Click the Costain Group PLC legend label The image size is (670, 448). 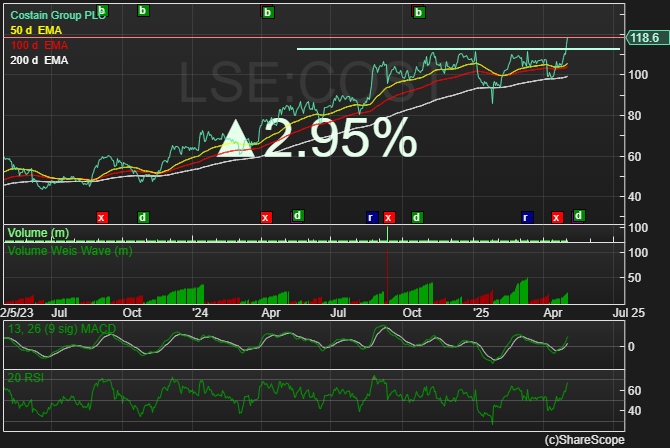[x=58, y=15]
